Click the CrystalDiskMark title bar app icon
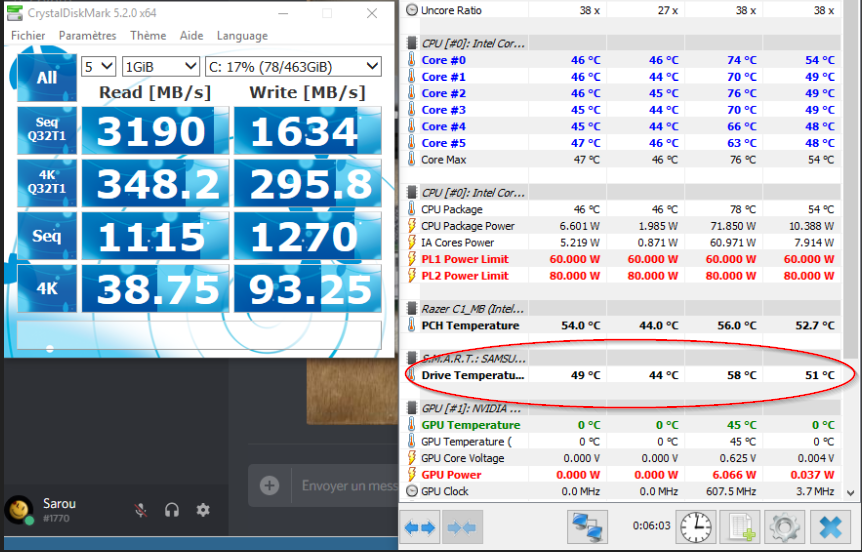 pyautogui.click(x=15, y=13)
